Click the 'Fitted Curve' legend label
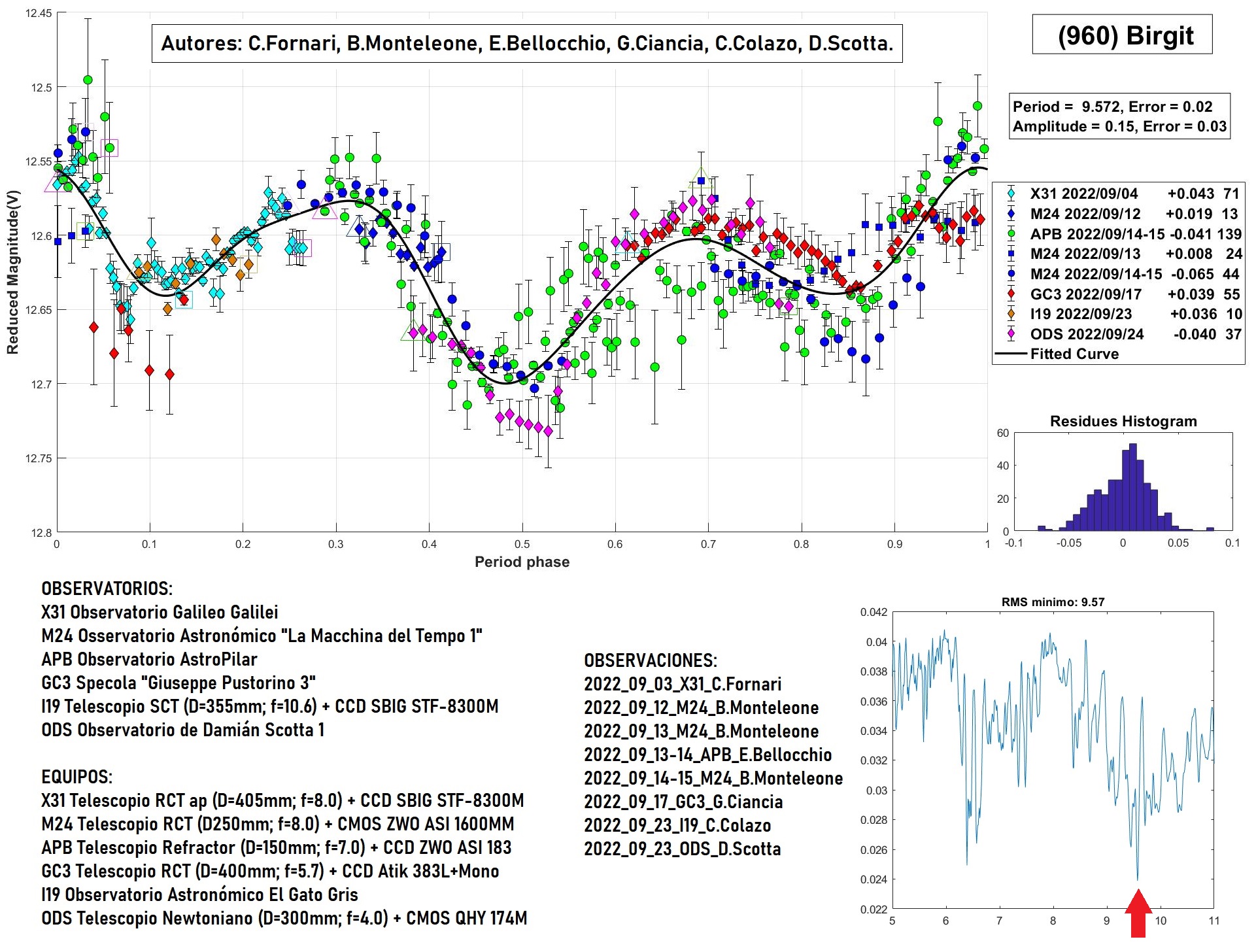Viewport: 1256px width, 952px height. pos(1074,354)
